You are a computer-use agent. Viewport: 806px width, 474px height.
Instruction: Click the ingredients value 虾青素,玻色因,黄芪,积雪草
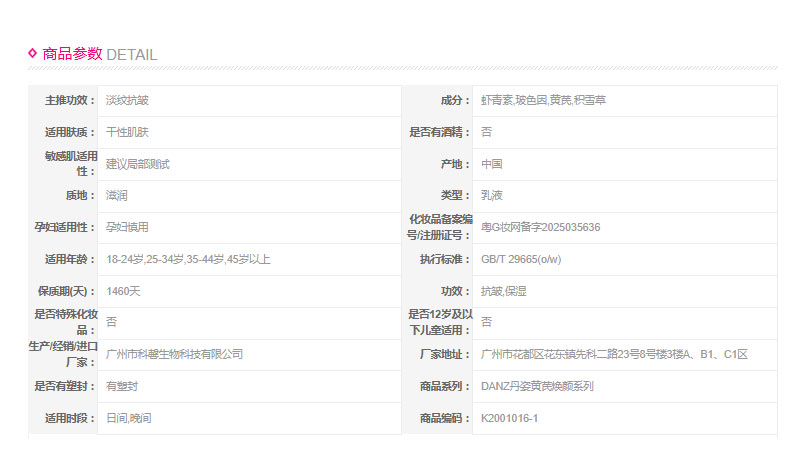[x=543, y=100]
